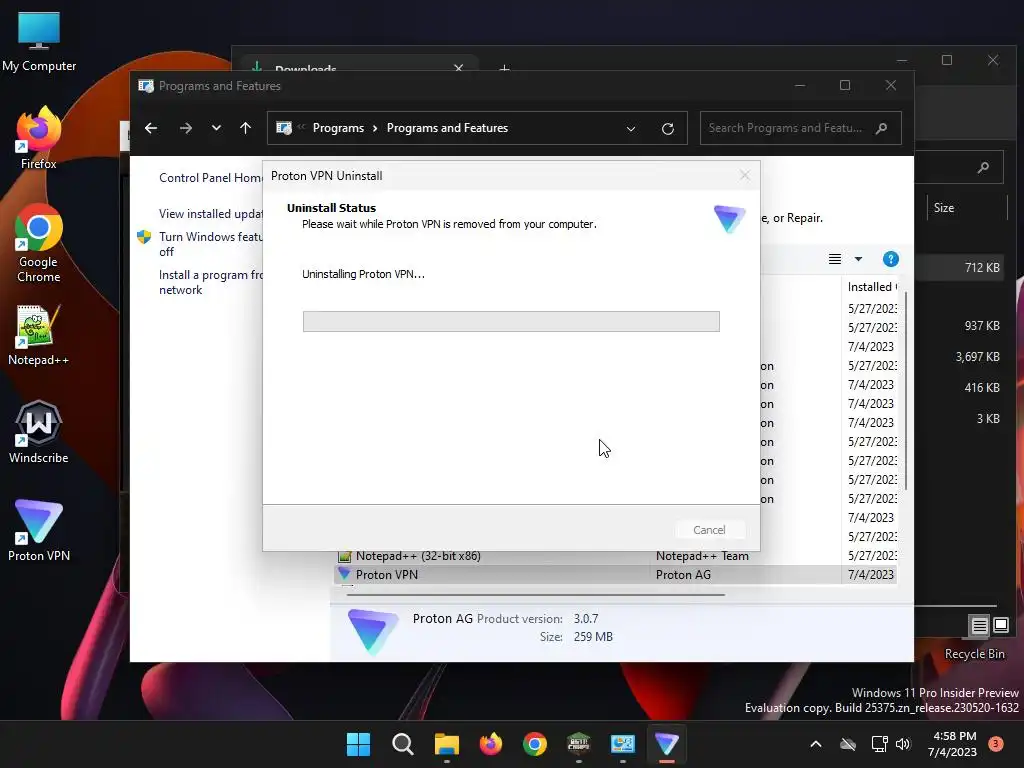Click Proton AG publisher cell
Viewport: 1024px width, 768px height.
pos(683,575)
